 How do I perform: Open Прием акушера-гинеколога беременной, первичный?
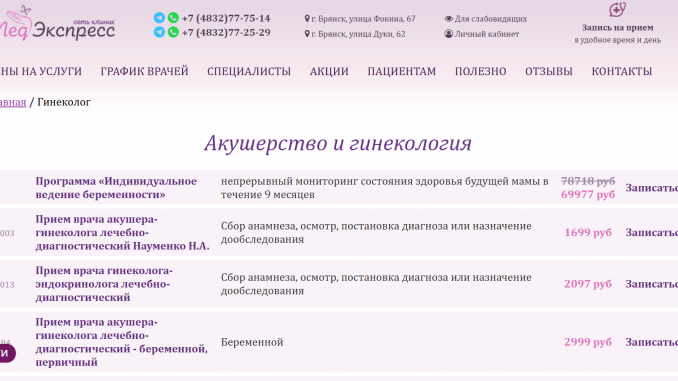122,342
